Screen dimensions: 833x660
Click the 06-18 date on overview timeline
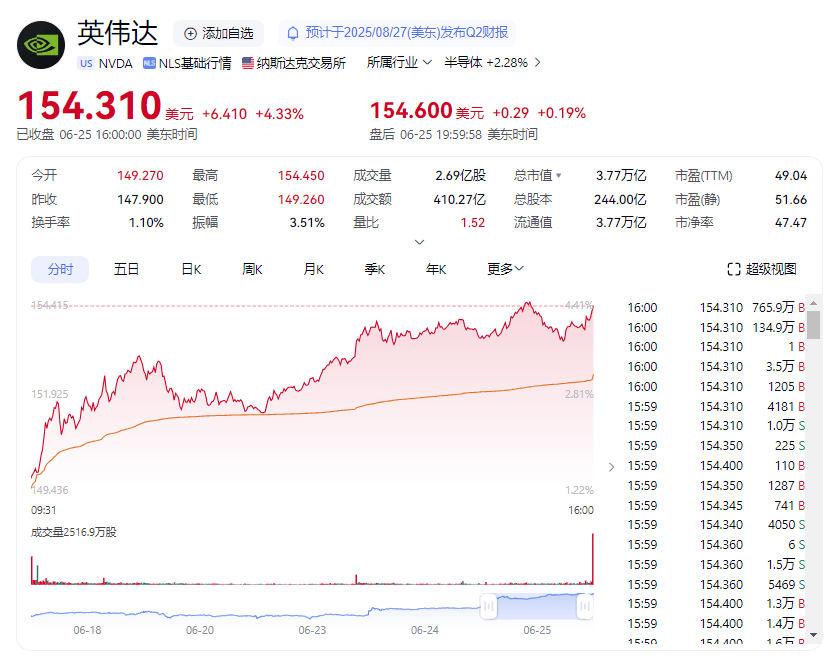coord(87,630)
